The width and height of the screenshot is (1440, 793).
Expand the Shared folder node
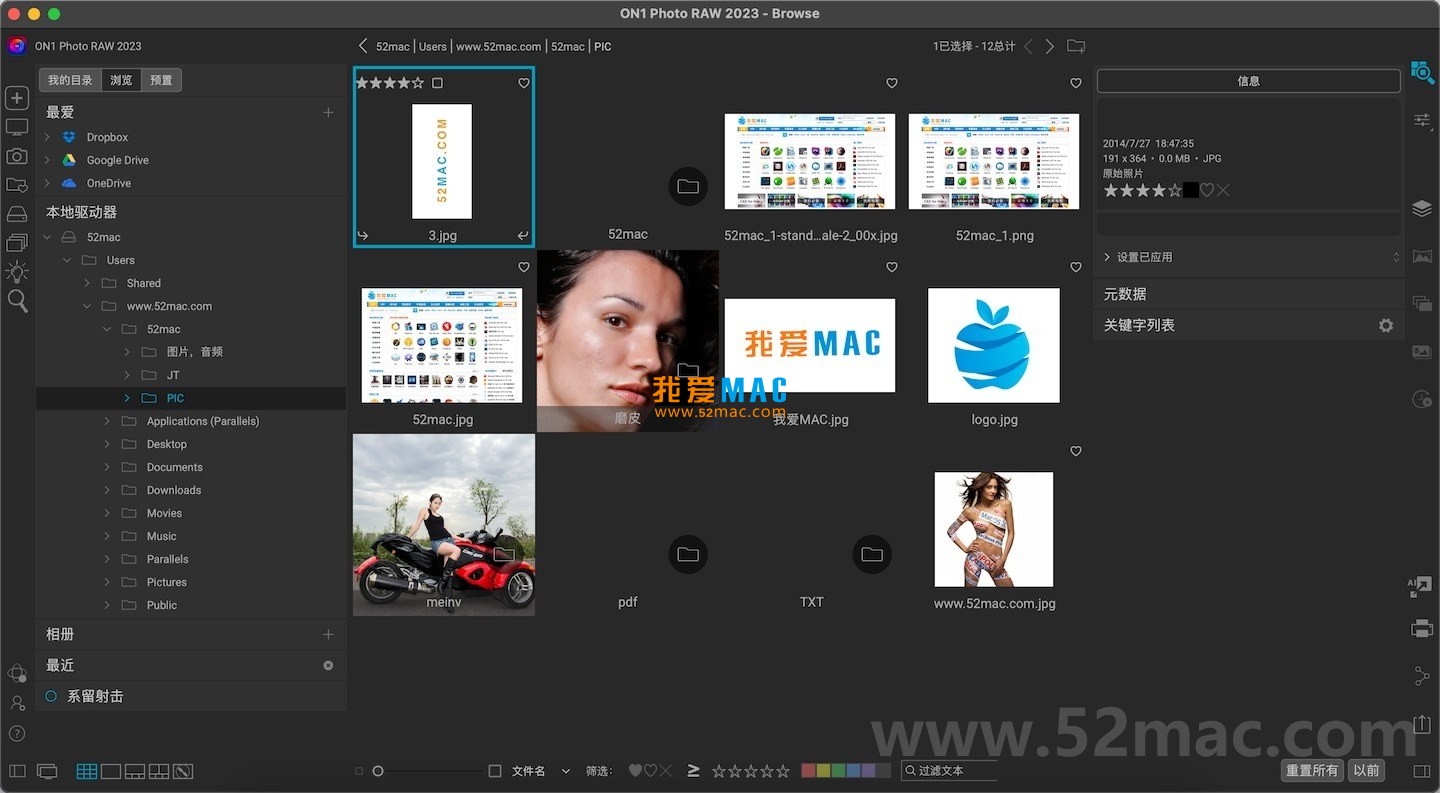click(87, 283)
